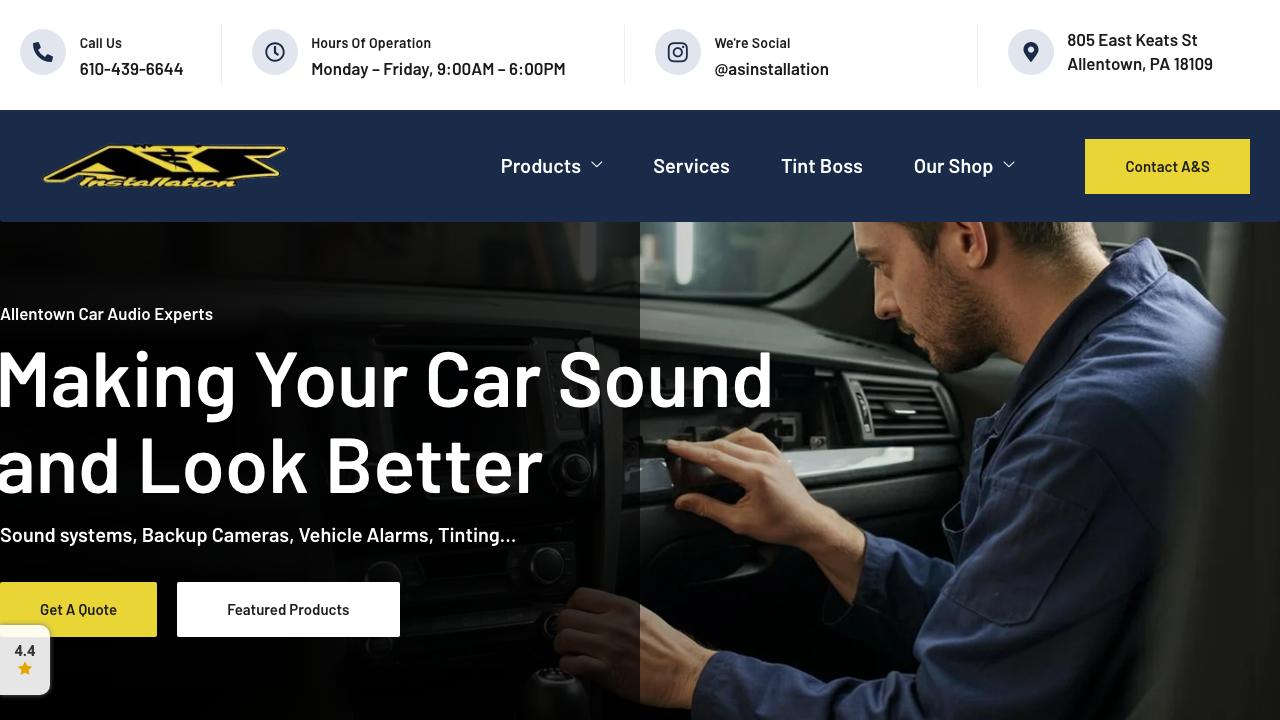Click the Get A Quote button
The image size is (1280, 720).
tap(78, 609)
